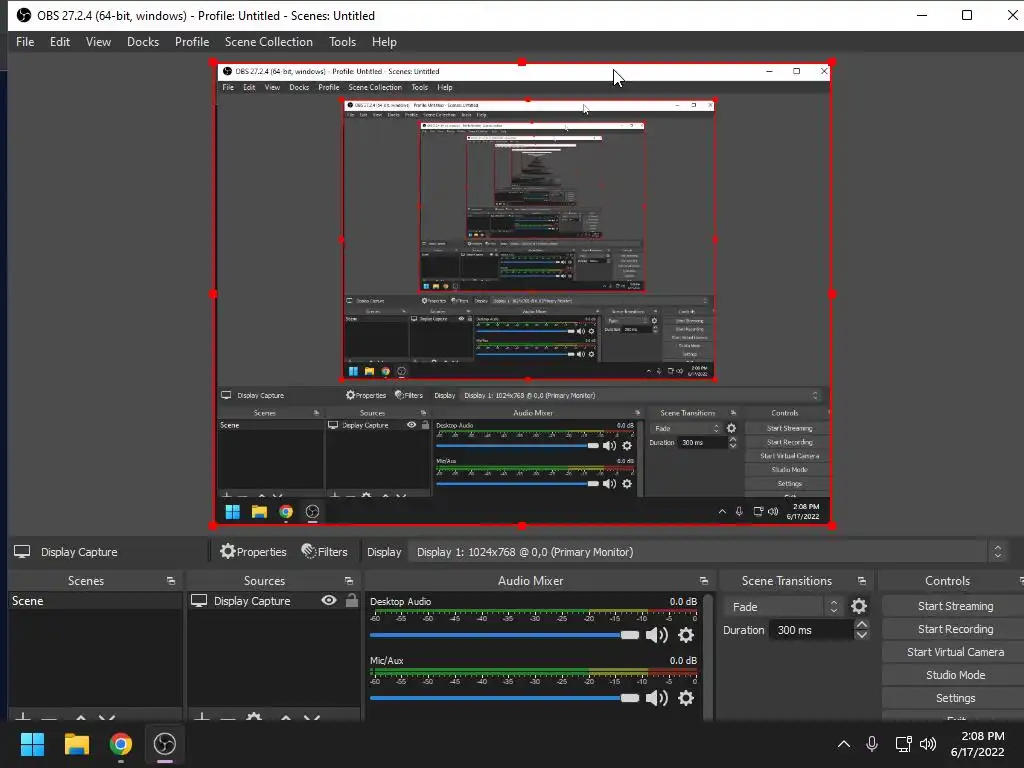Click the preview canvas nested OBS image
This screenshot has height=768, width=1024.
click(522, 294)
